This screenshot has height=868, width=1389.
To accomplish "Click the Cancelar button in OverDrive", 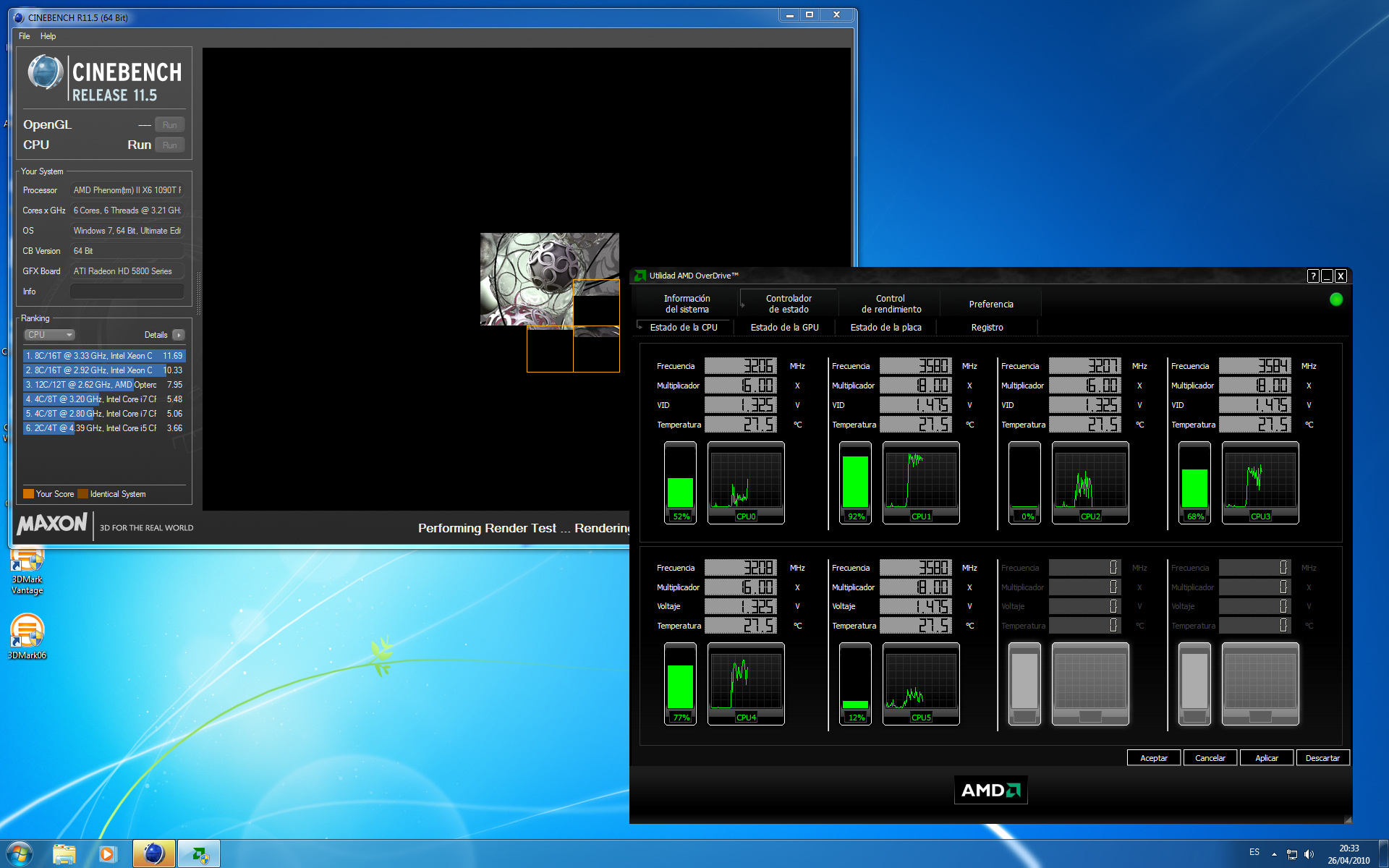I will click(1210, 758).
